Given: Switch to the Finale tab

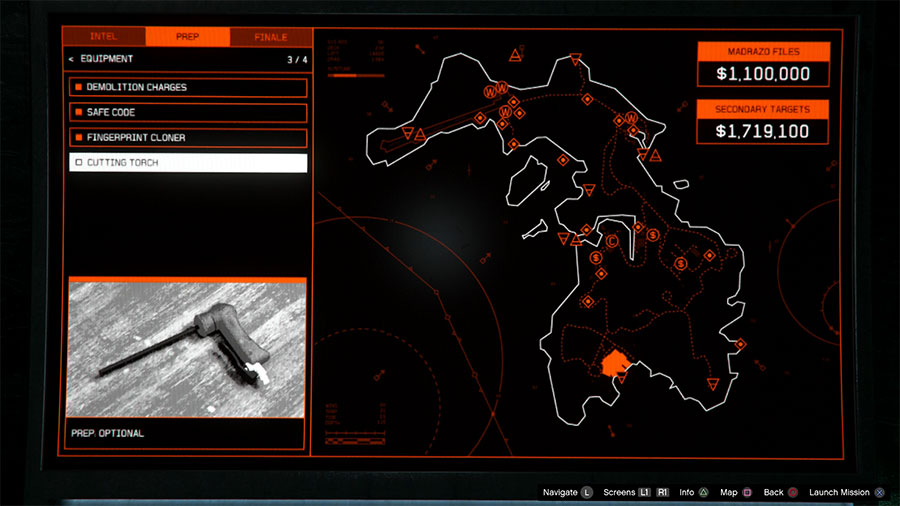Looking at the screenshot, I should [x=270, y=37].
